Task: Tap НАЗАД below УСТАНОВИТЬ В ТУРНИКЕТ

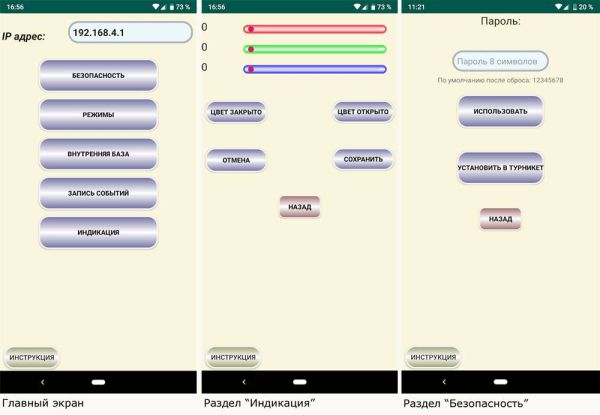Action: point(500,219)
